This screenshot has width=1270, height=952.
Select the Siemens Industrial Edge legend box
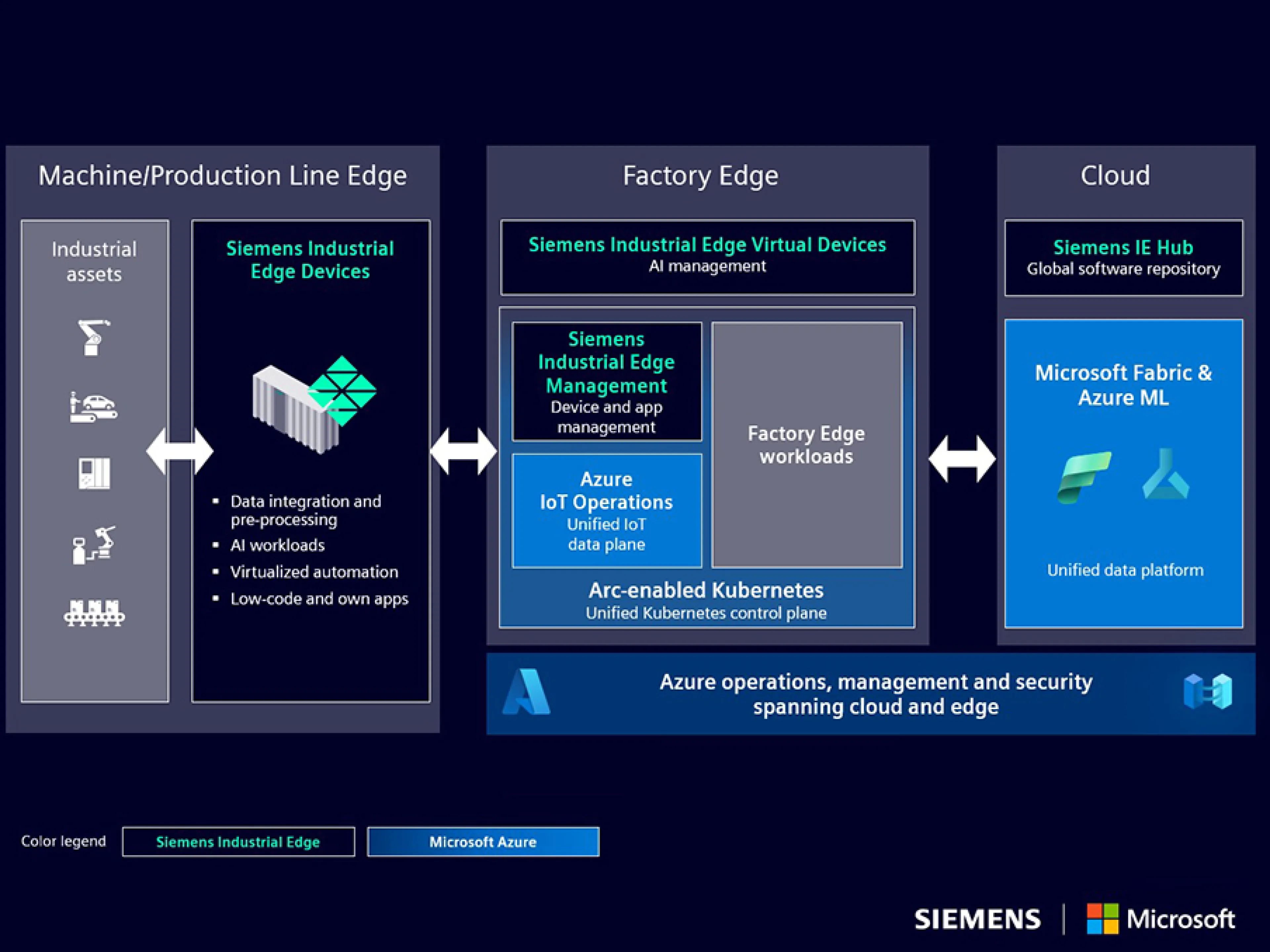(x=238, y=842)
